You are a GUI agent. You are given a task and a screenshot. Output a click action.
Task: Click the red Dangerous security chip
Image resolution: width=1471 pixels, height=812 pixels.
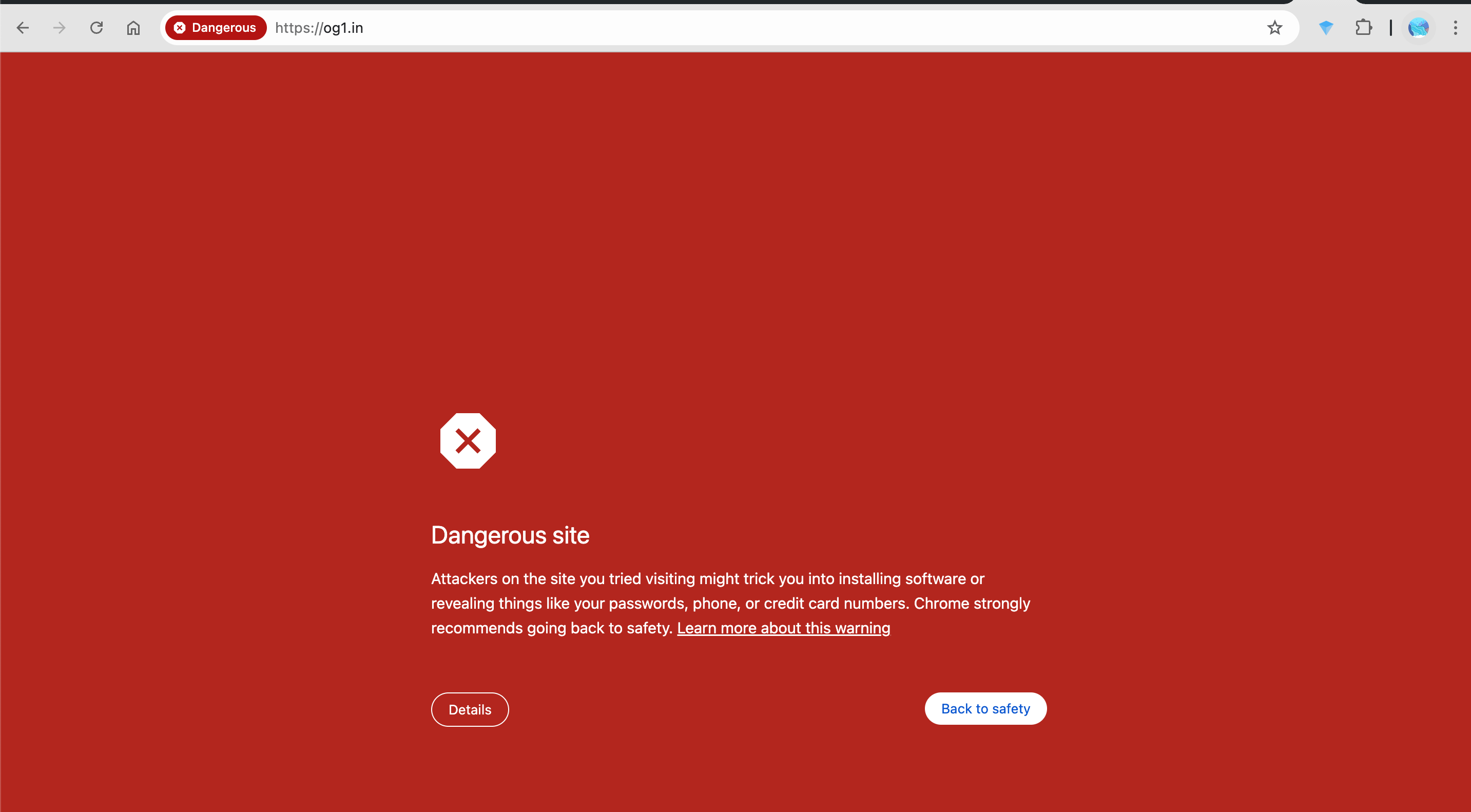pos(216,27)
